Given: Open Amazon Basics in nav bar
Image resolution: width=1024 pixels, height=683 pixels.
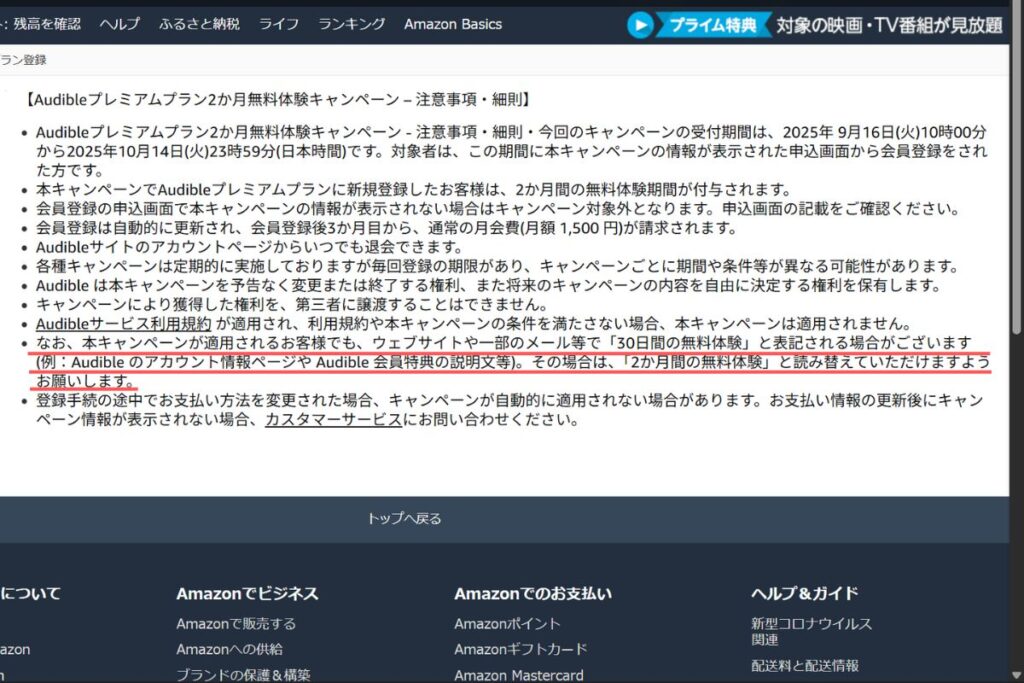Looking at the screenshot, I should [453, 24].
